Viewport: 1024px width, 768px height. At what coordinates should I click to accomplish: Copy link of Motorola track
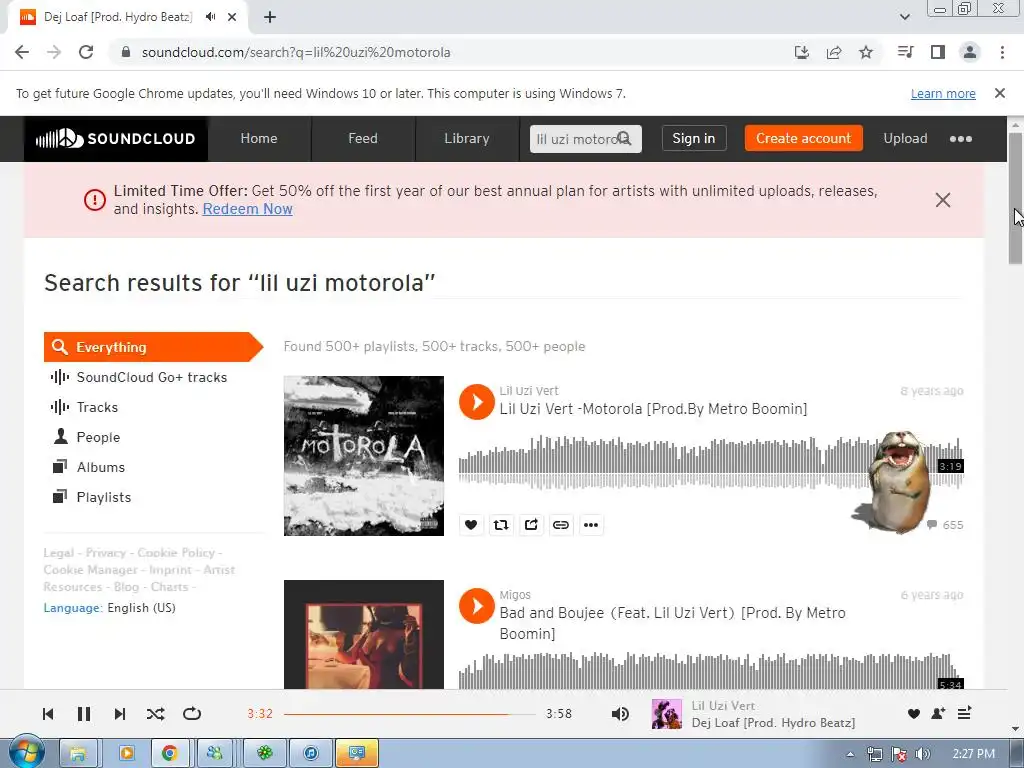(x=561, y=525)
